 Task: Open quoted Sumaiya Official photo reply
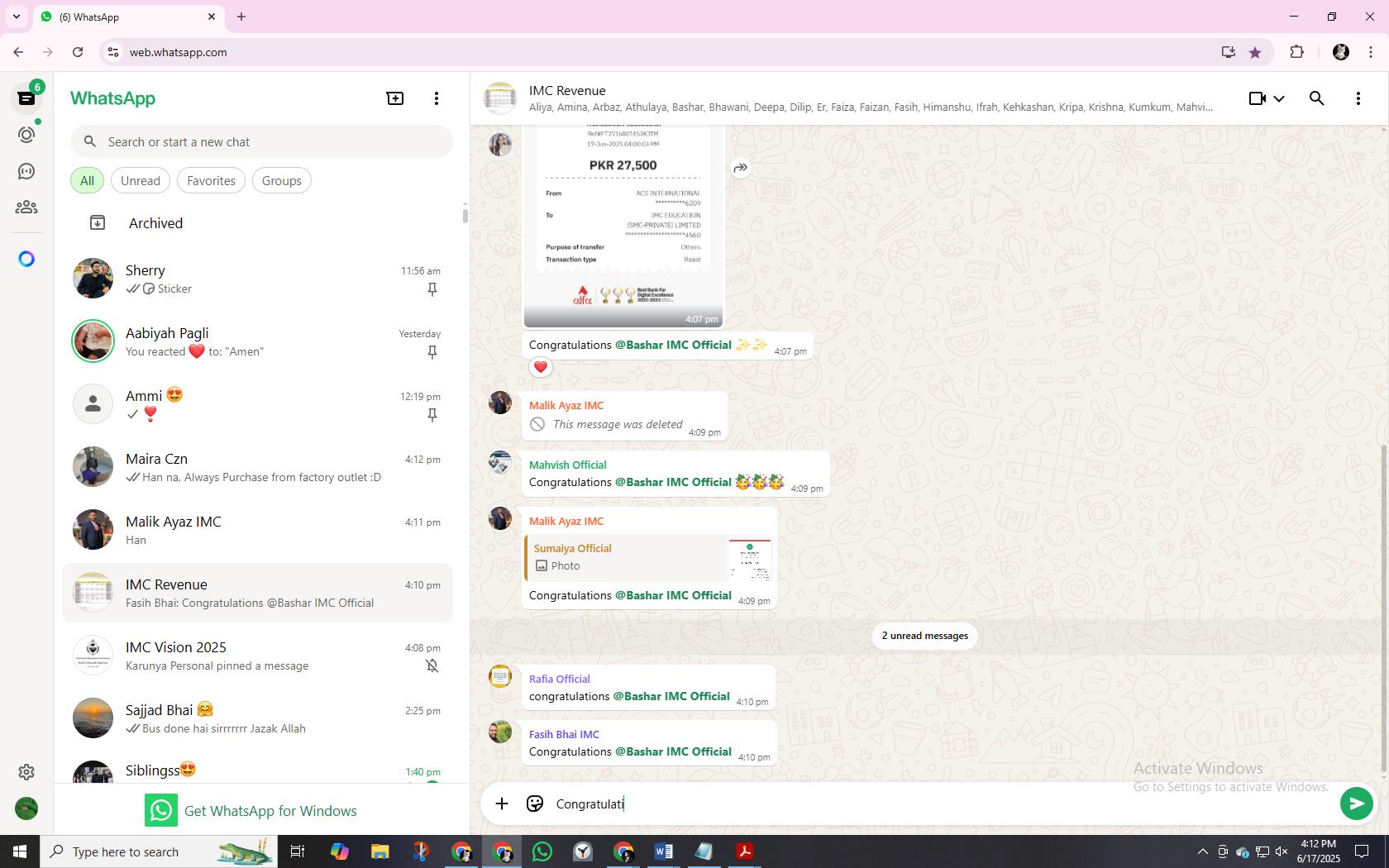(650, 558)
